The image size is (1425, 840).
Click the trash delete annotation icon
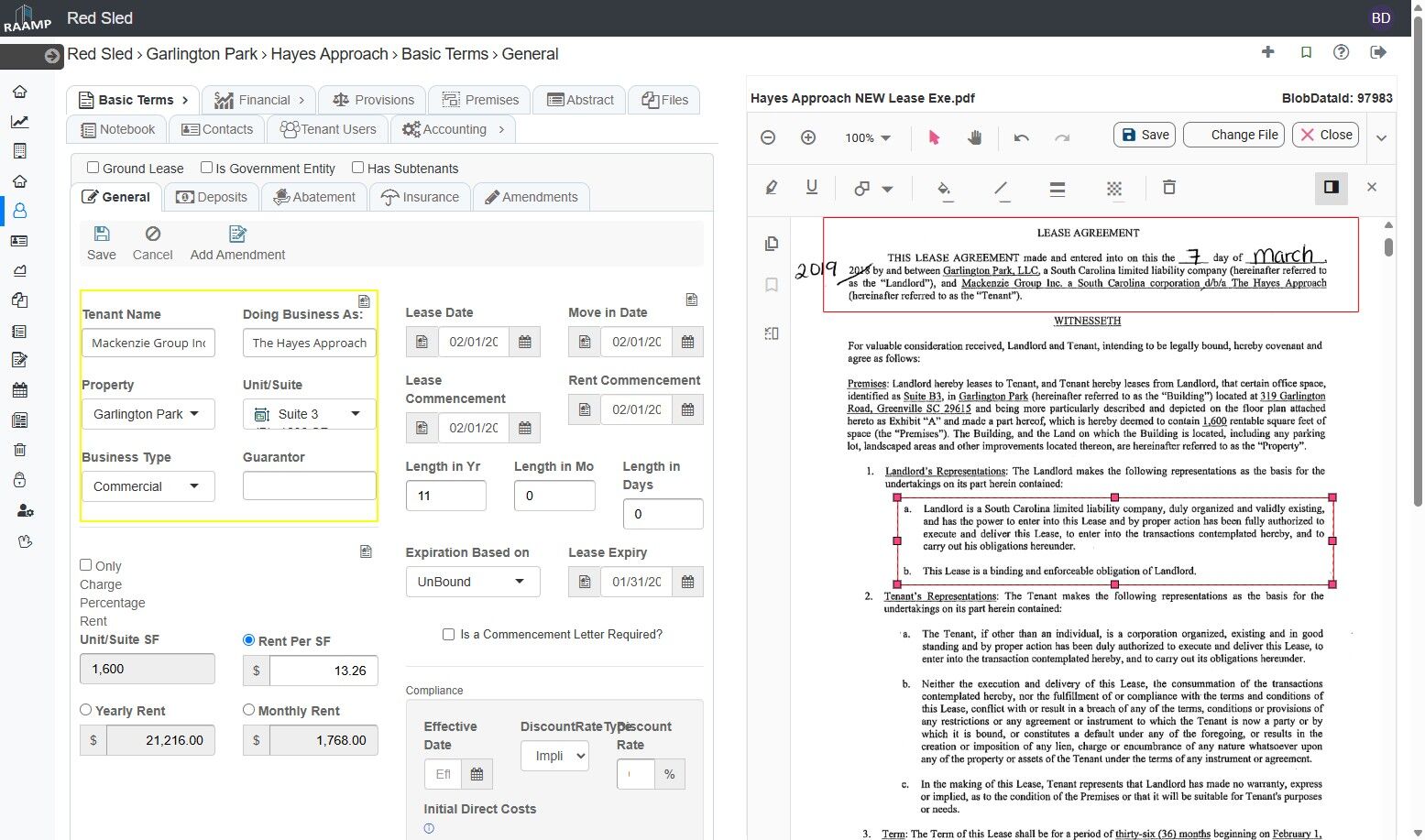point(1168,188)
